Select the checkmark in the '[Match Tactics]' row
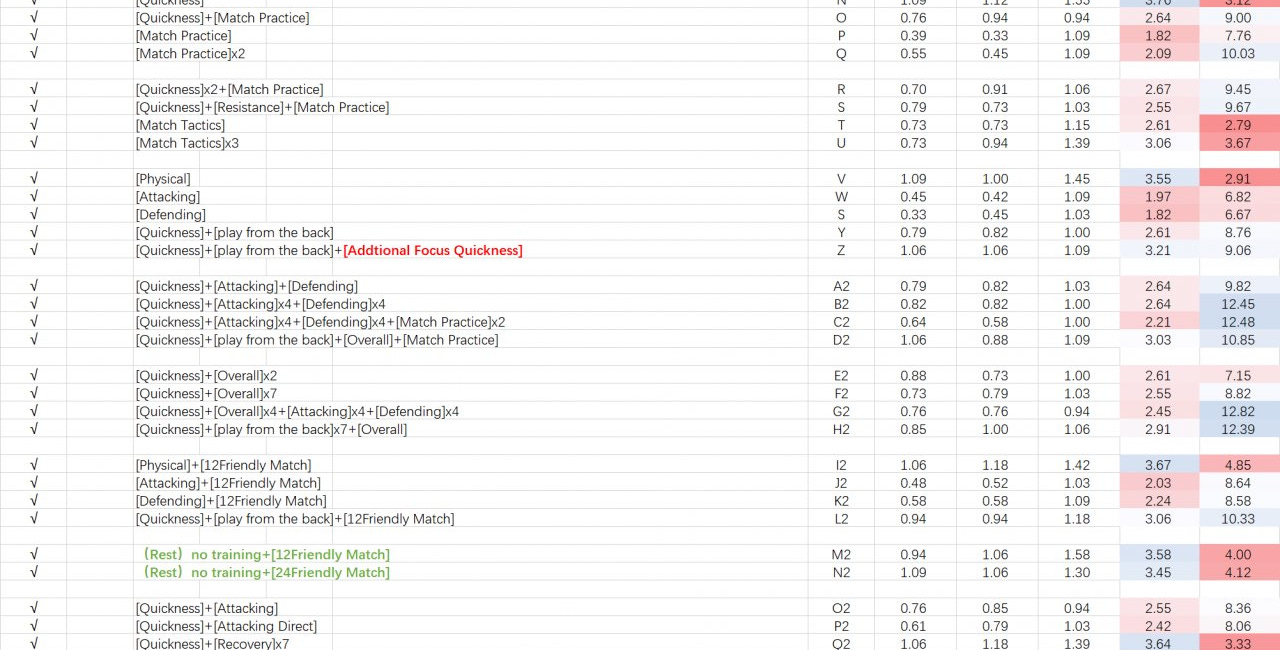The width and height of the screenshot is (1280, 650). (34, 125)
